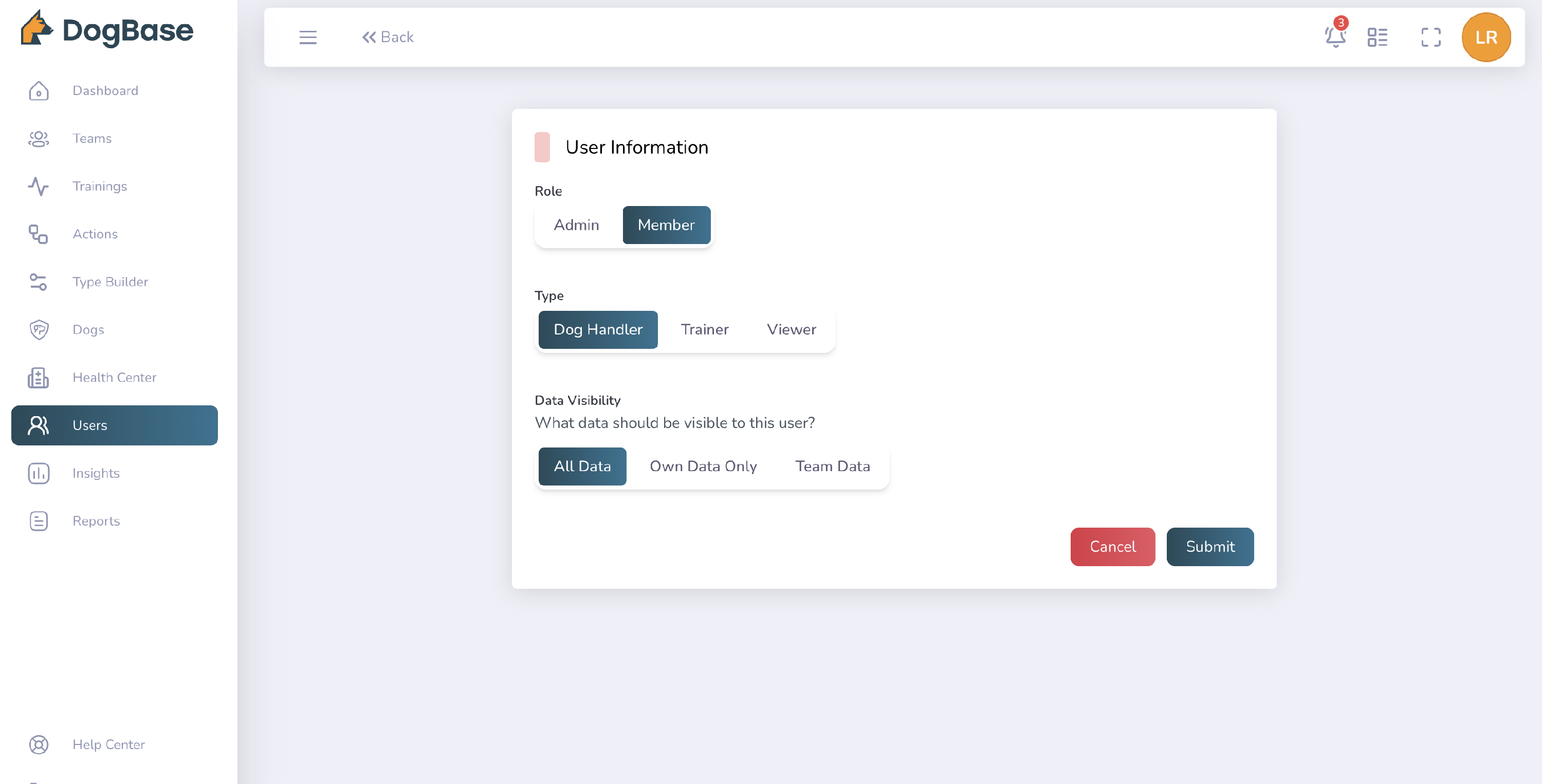Toggle the hamburger sidebar menu icon
This screenshot has width=1542, height=784.
point(308,37)
